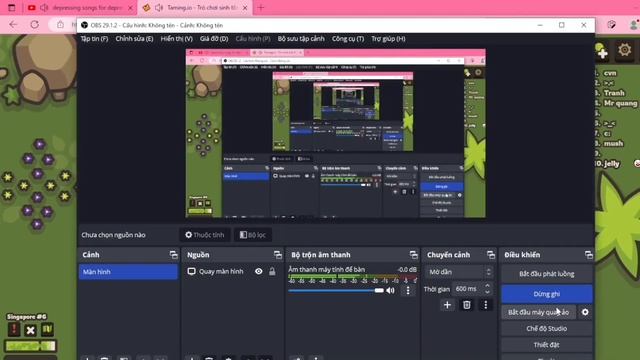640x360 pixels.
Task: Reload the browser page
Action: [35, 24]
